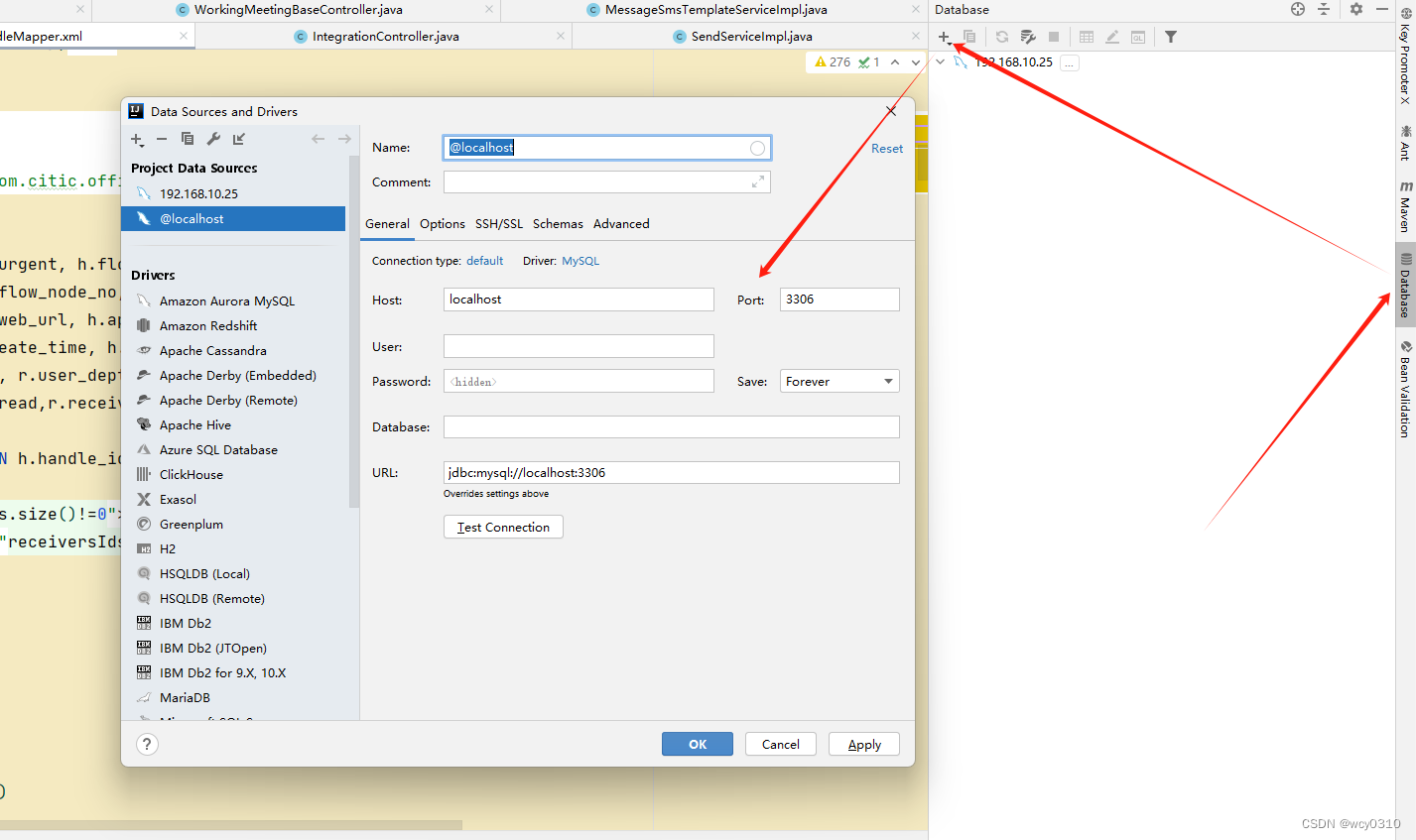Select @localhost data source in list
The height and width of the screenshot is (840, 1416).
(x=233, y=218)
